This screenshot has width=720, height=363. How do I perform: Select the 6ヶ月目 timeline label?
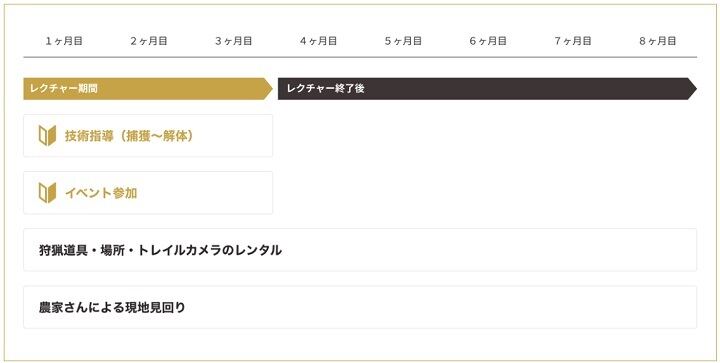[488, 41]
